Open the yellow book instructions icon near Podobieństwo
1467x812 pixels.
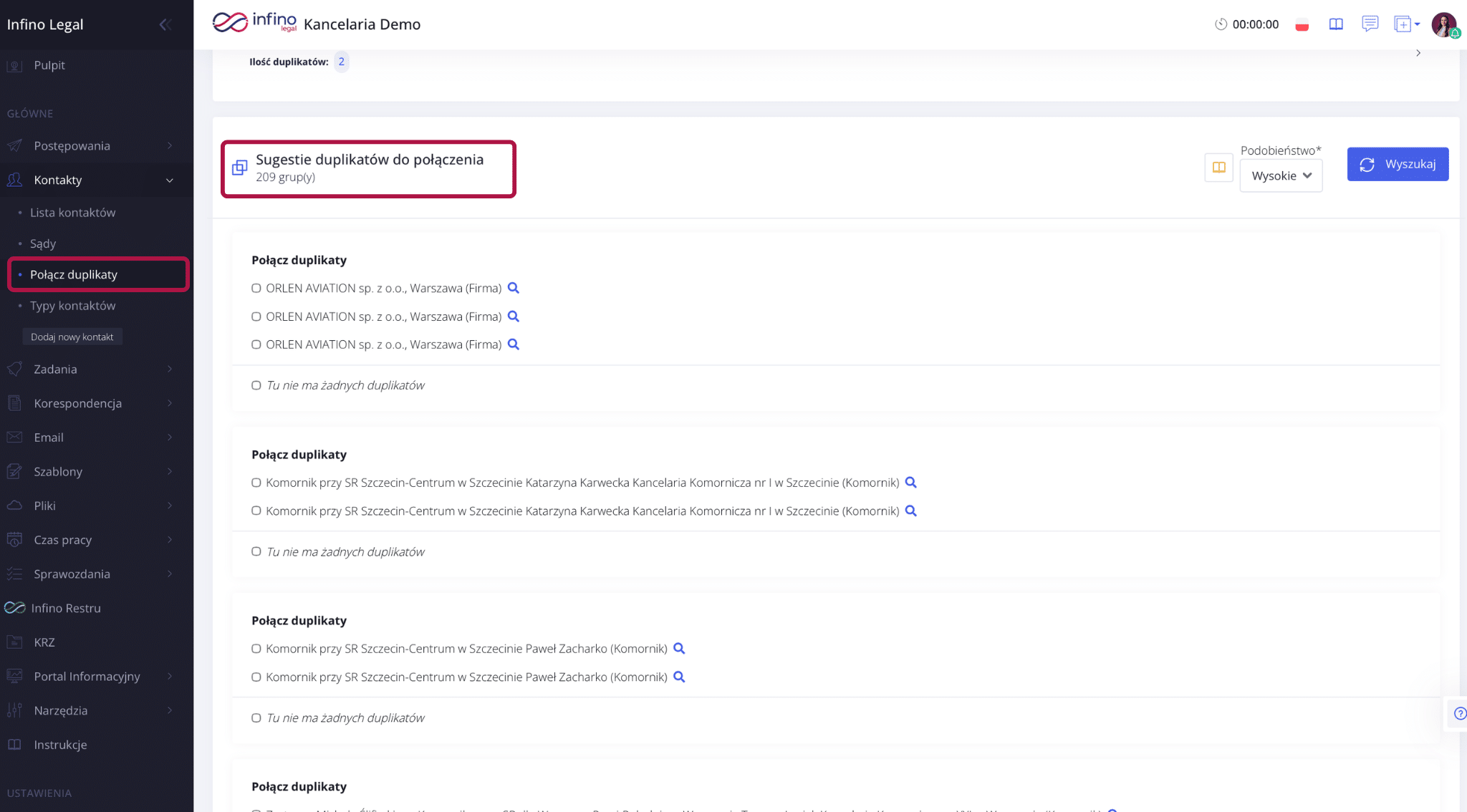point(1218,168)
